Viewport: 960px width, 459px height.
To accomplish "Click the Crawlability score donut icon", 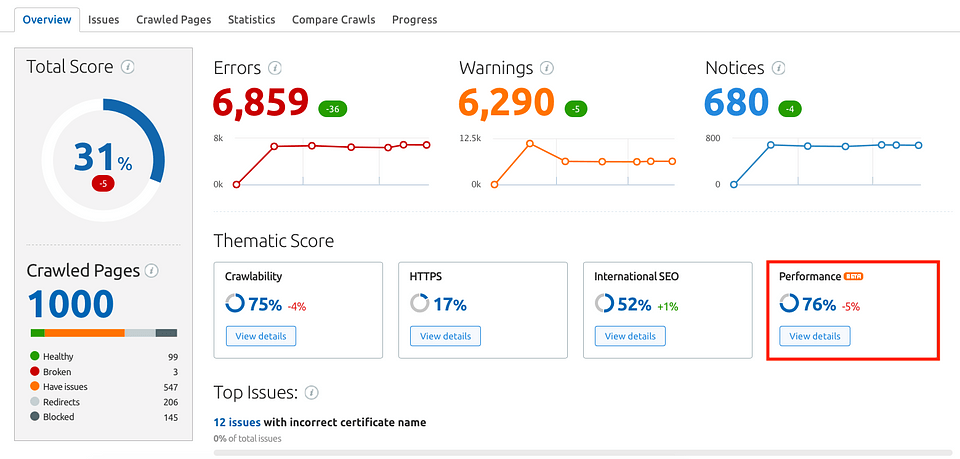I will pyautogui.click(x=234, y=304).
